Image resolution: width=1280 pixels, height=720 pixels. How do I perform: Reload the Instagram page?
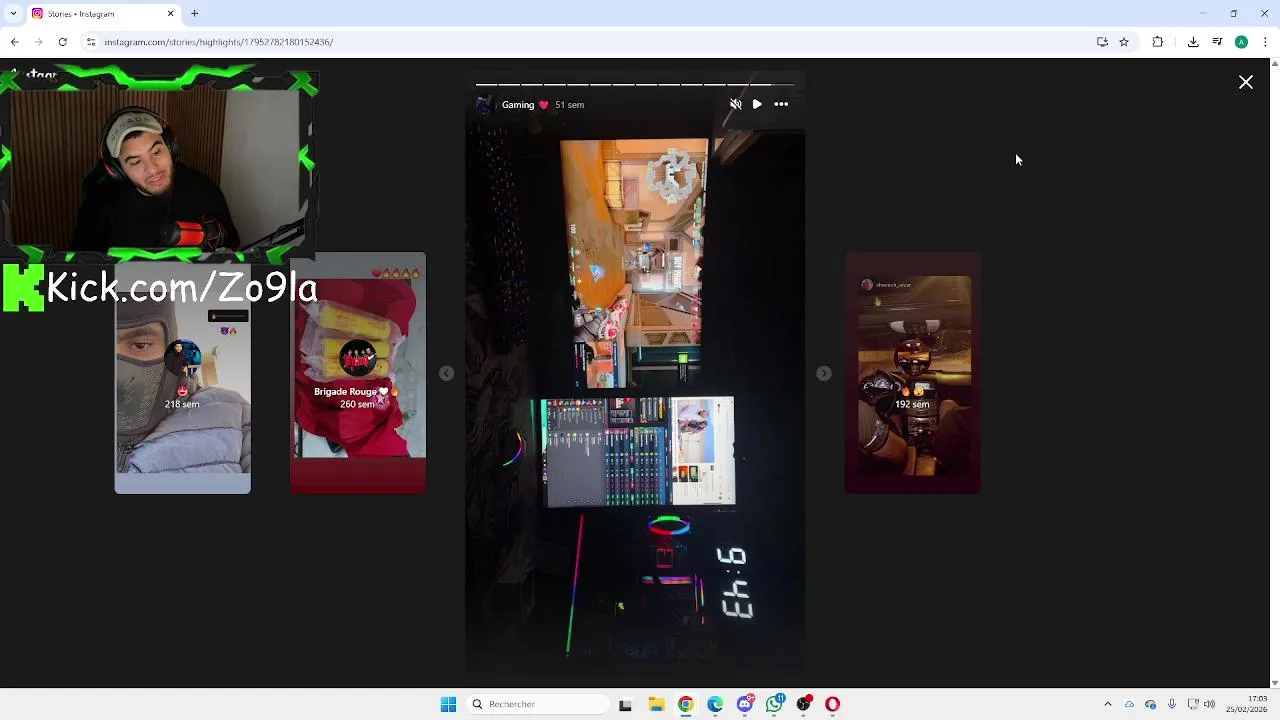click(62, 42)
